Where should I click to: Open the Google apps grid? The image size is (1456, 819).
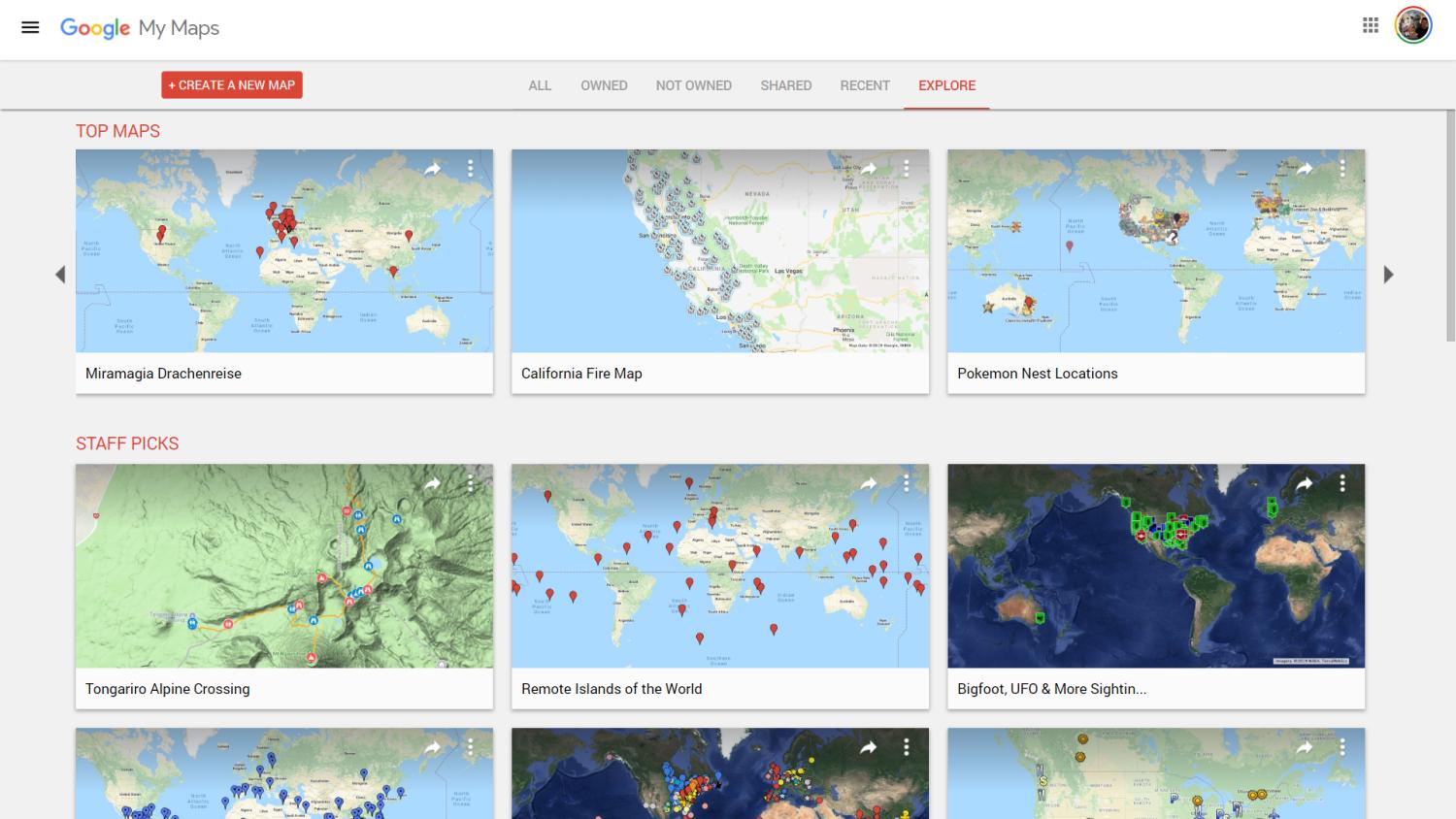(1370, 26)
